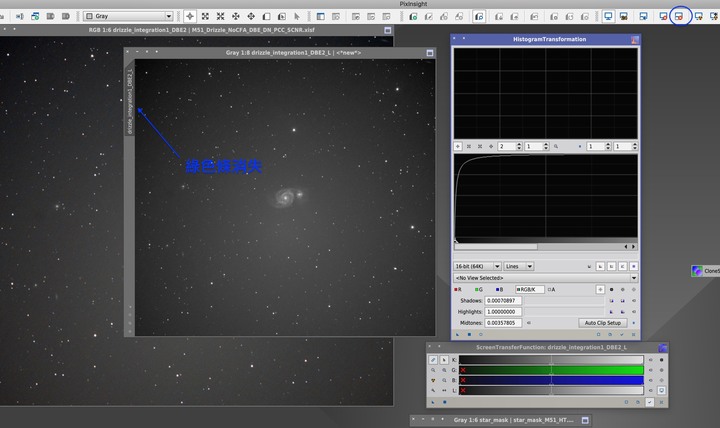Click the reset shadows icon
This screenshot has width=720, height=428.
[634, 300]
